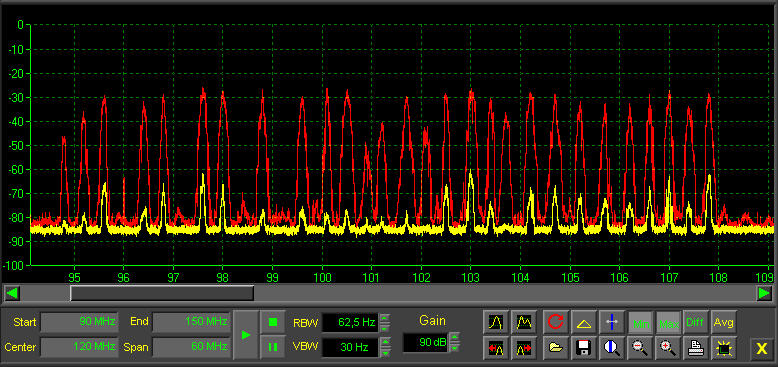Click the Start frequency field 90 MHz

[79, 322]
